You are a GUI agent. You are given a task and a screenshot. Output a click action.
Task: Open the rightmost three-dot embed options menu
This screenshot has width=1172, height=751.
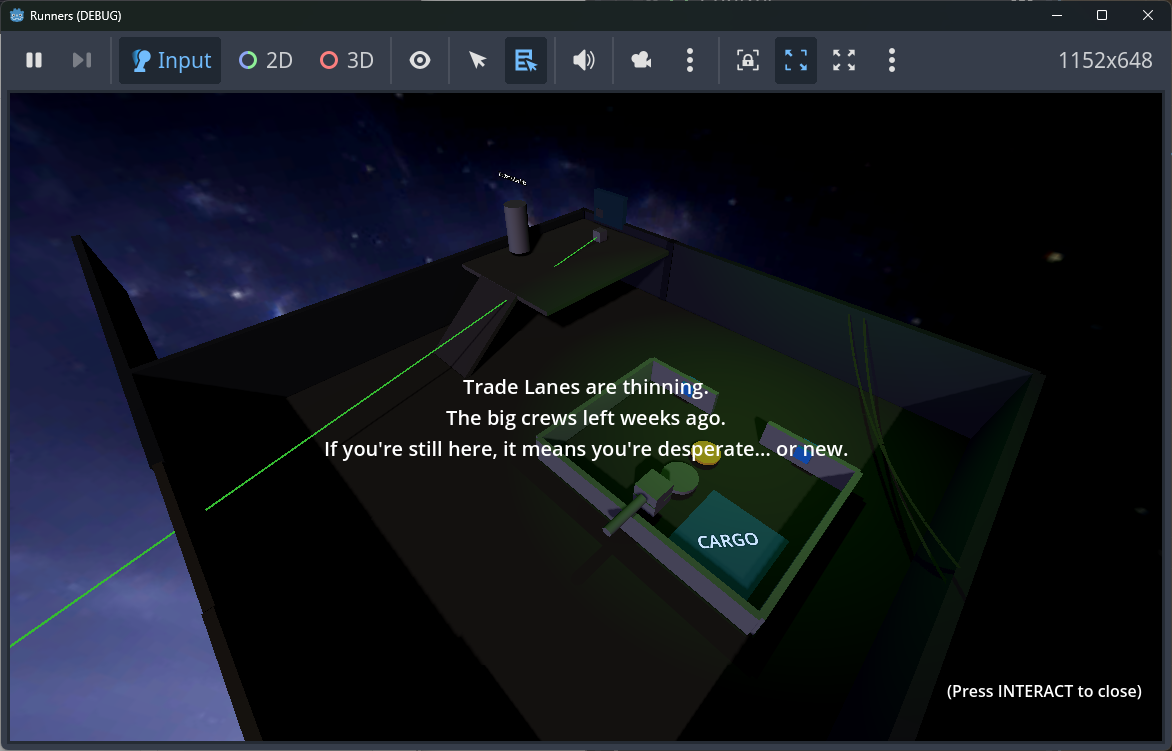click(892, 60)
